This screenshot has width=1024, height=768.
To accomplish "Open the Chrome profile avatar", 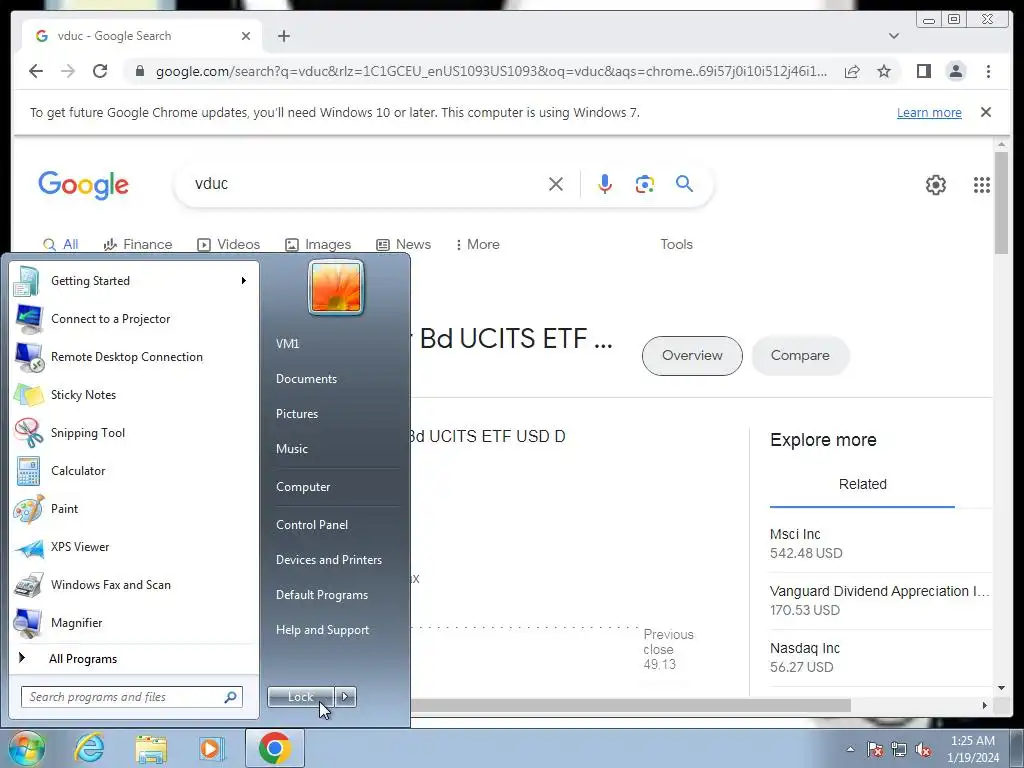I will [x=955, y=71].
